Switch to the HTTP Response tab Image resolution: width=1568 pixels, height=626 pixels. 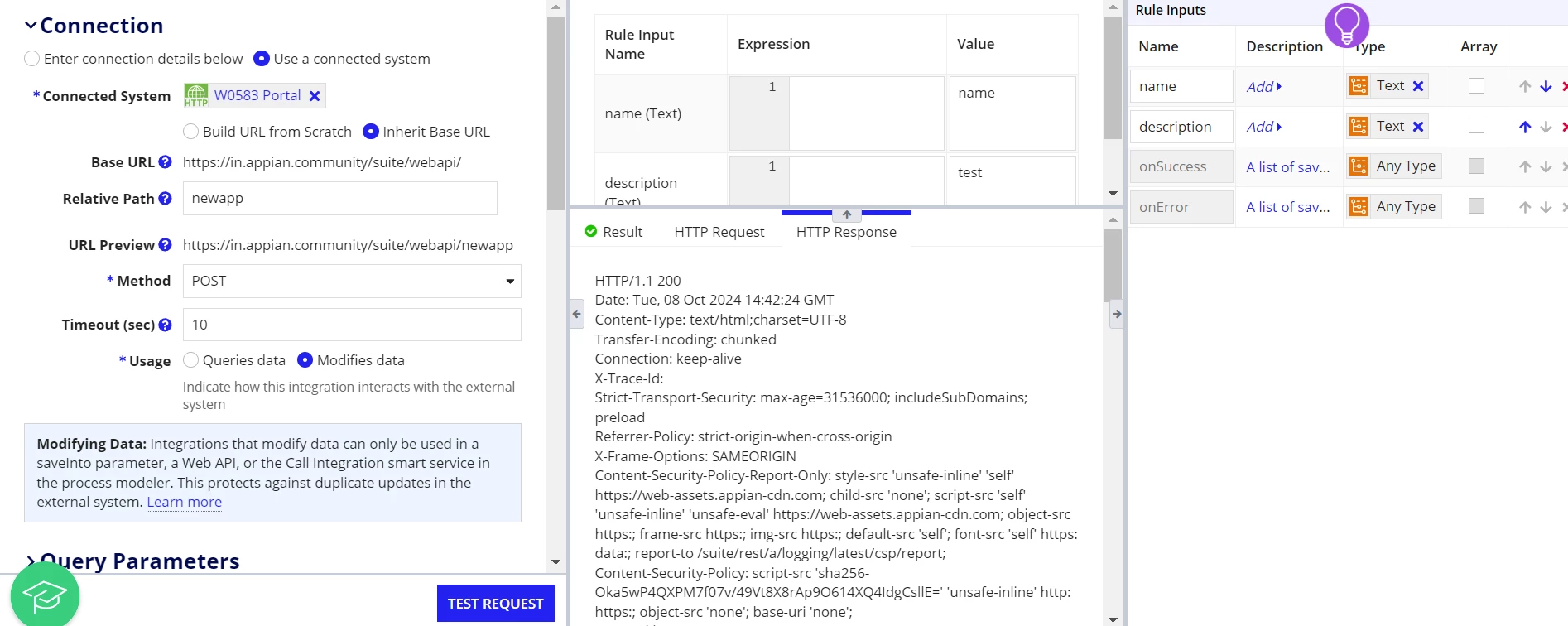click(846, 232)
